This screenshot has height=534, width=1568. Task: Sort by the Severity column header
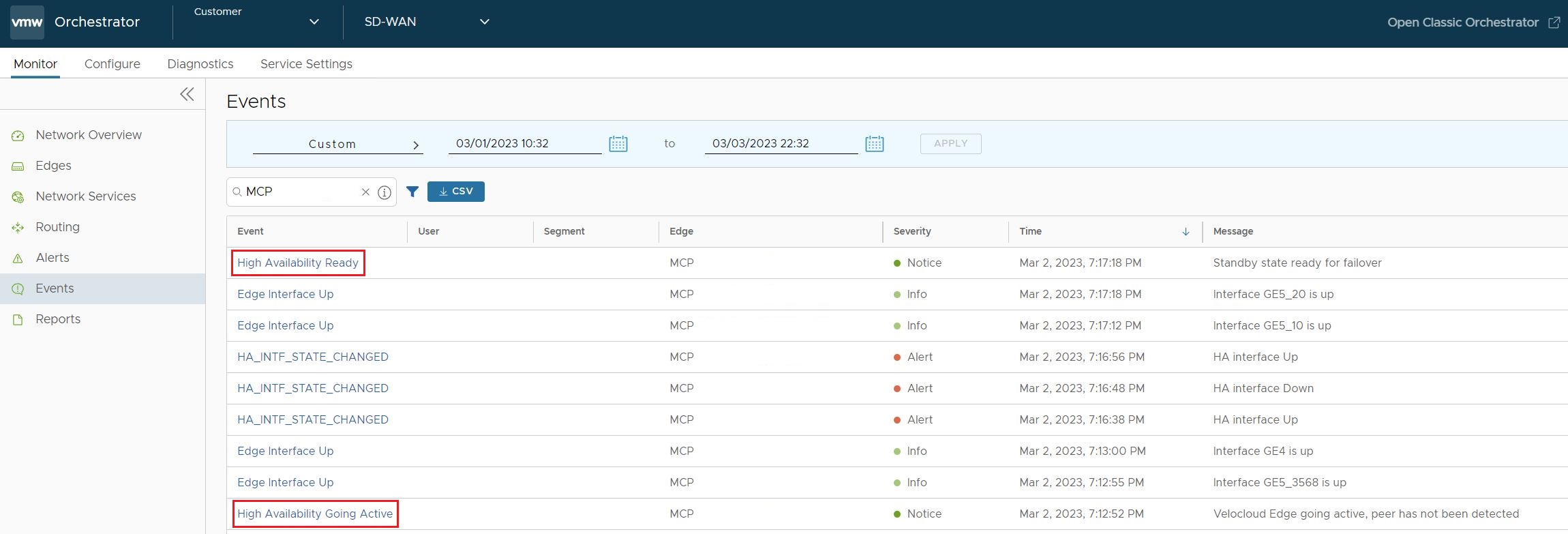[x=912, y=232]
